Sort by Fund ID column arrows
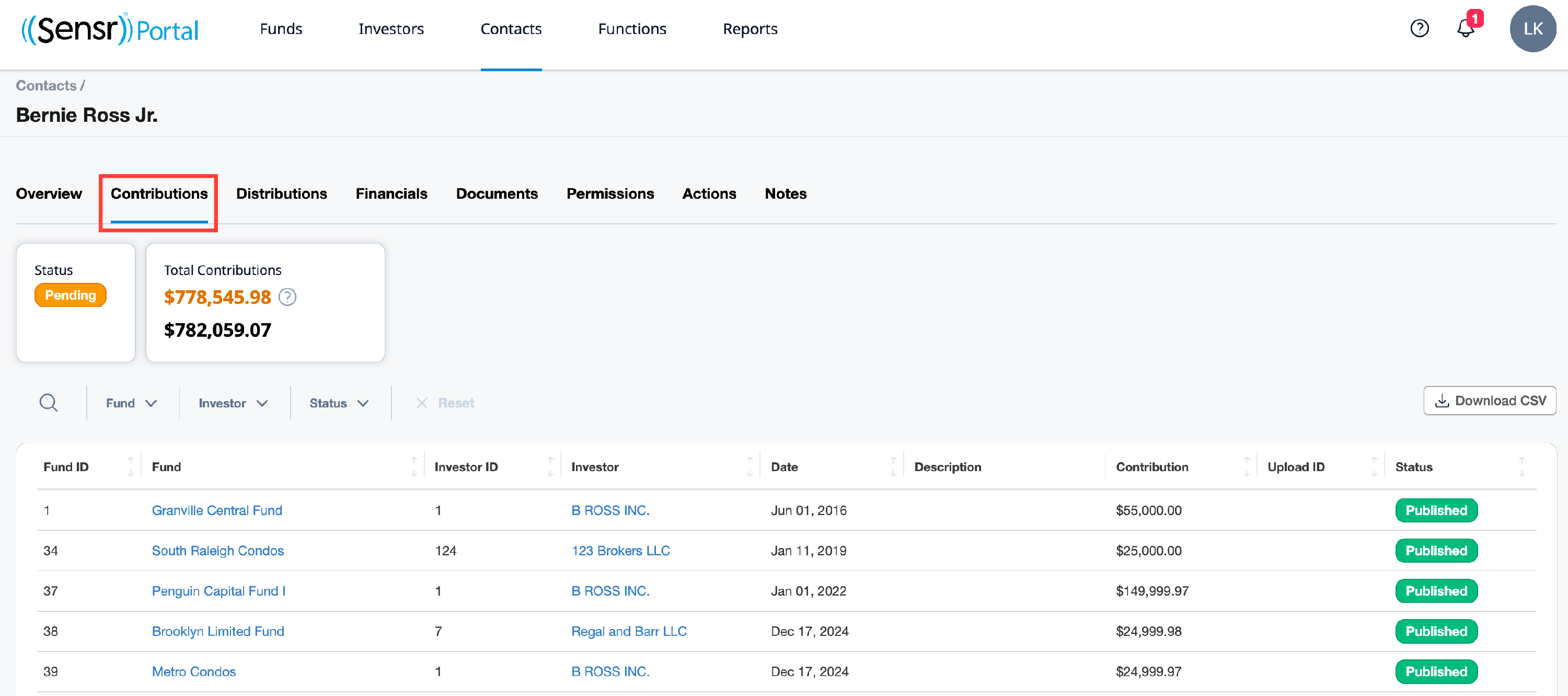 pos(131,466)
